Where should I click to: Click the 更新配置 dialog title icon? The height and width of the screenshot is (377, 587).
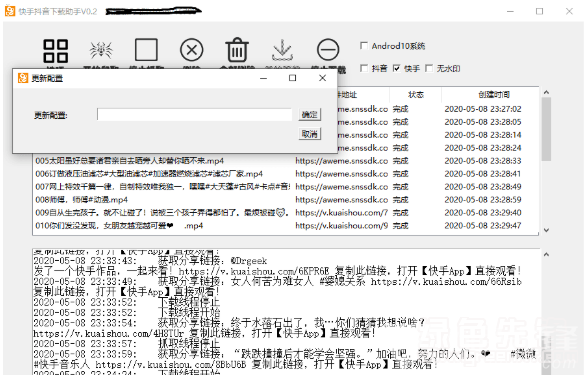23,78
